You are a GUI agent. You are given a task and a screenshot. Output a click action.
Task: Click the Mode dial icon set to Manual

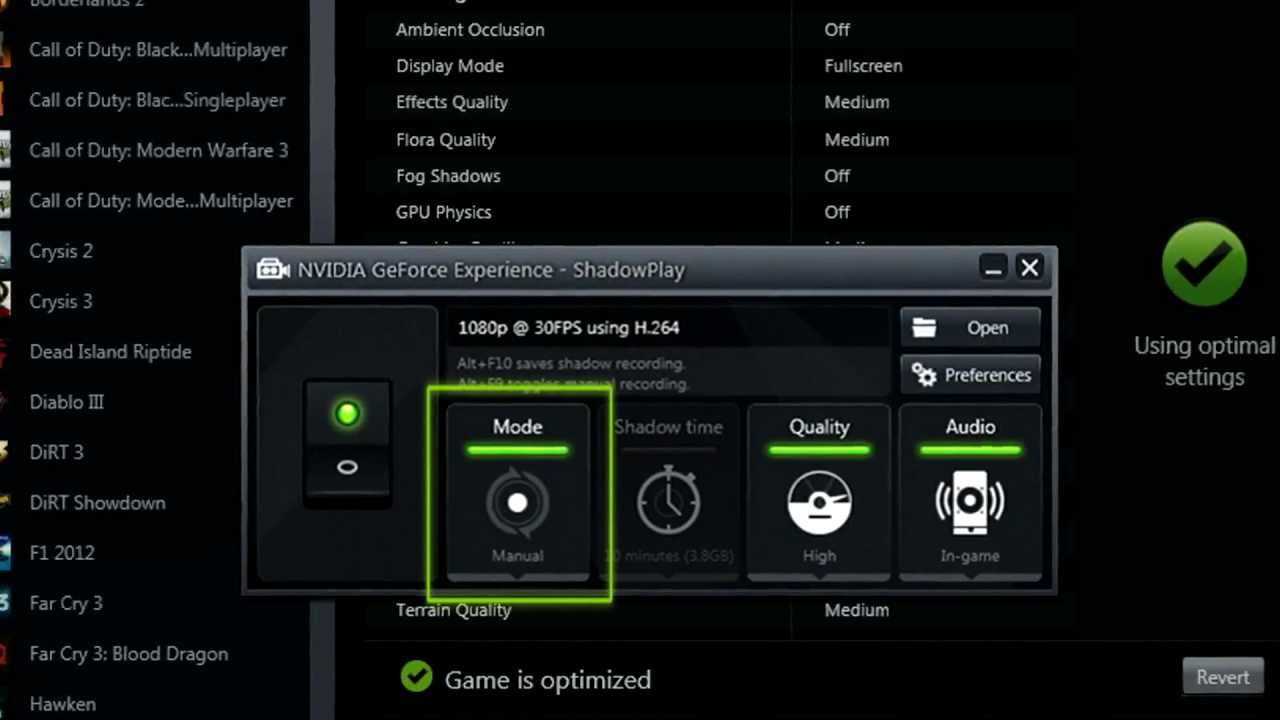(x=517, y=500)
